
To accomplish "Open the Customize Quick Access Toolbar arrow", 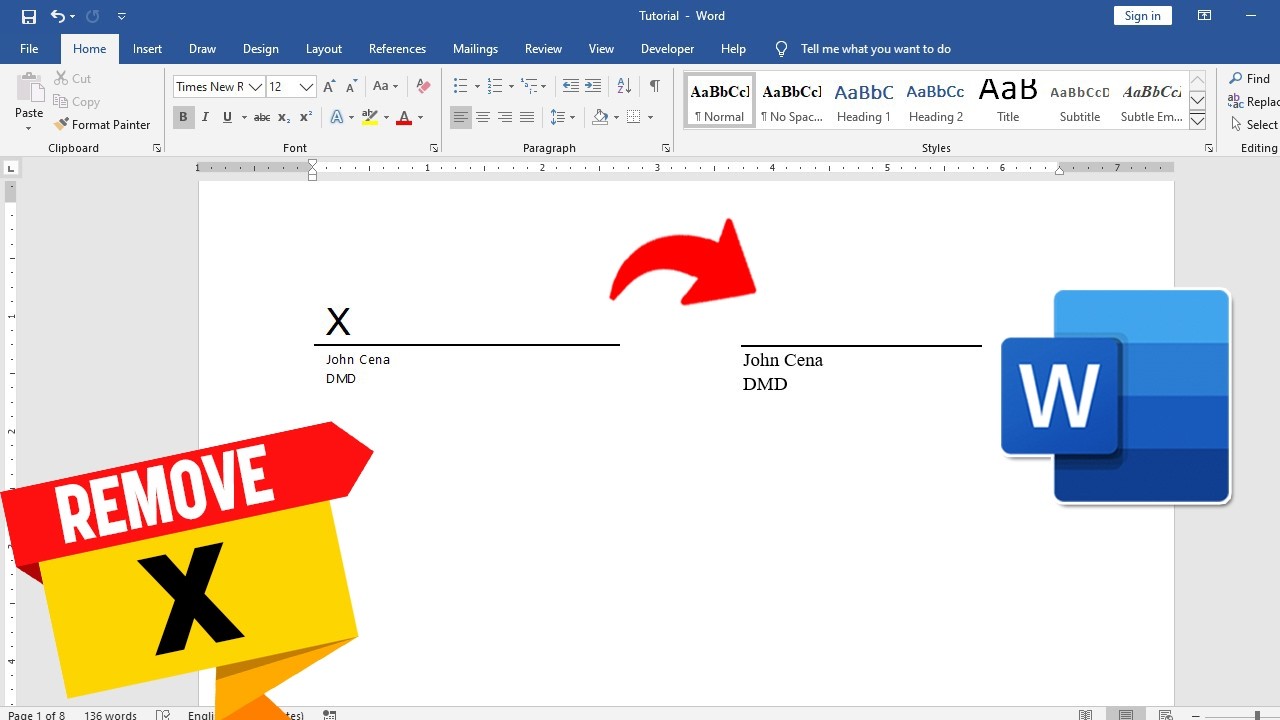I will click(122, 16).
